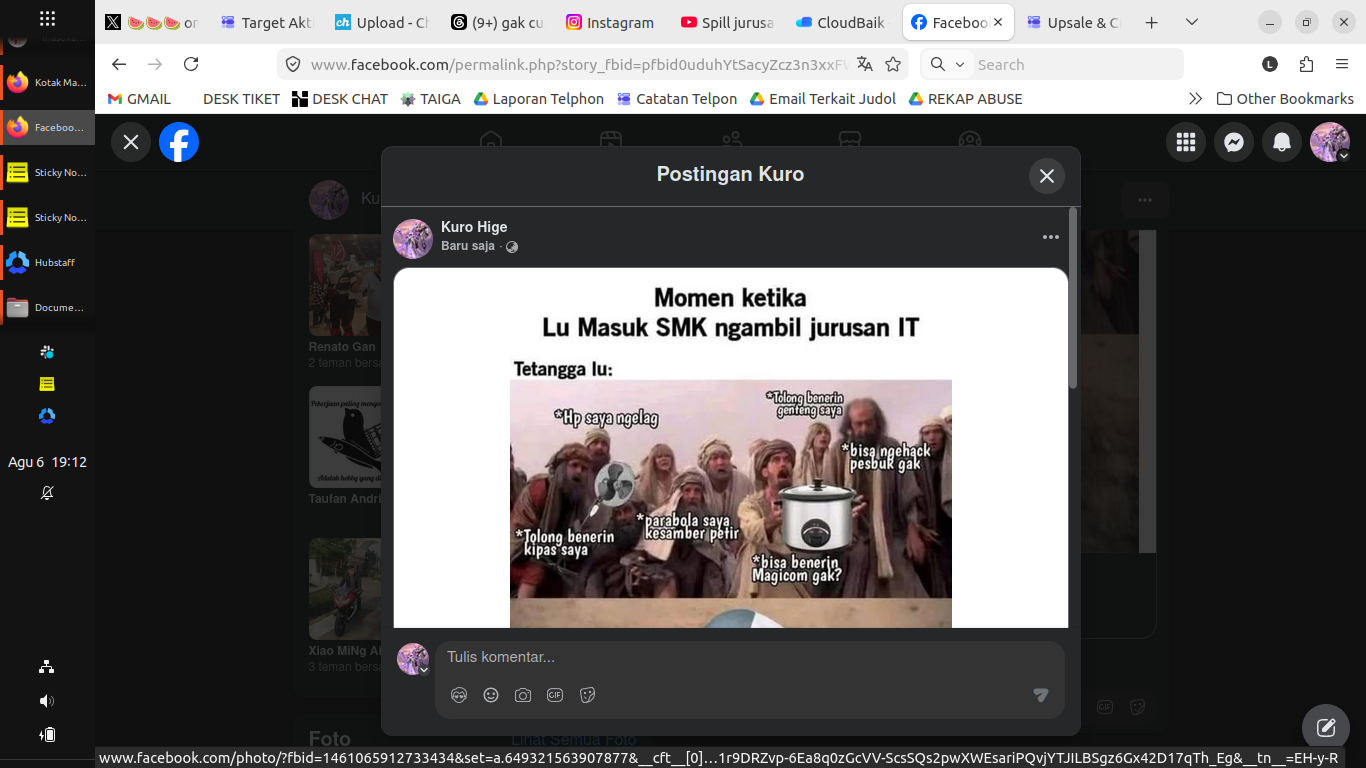The height and width of the screenshot is (768, 1366).
Task: Reload the current Facebook page
Action: [191, 64]
